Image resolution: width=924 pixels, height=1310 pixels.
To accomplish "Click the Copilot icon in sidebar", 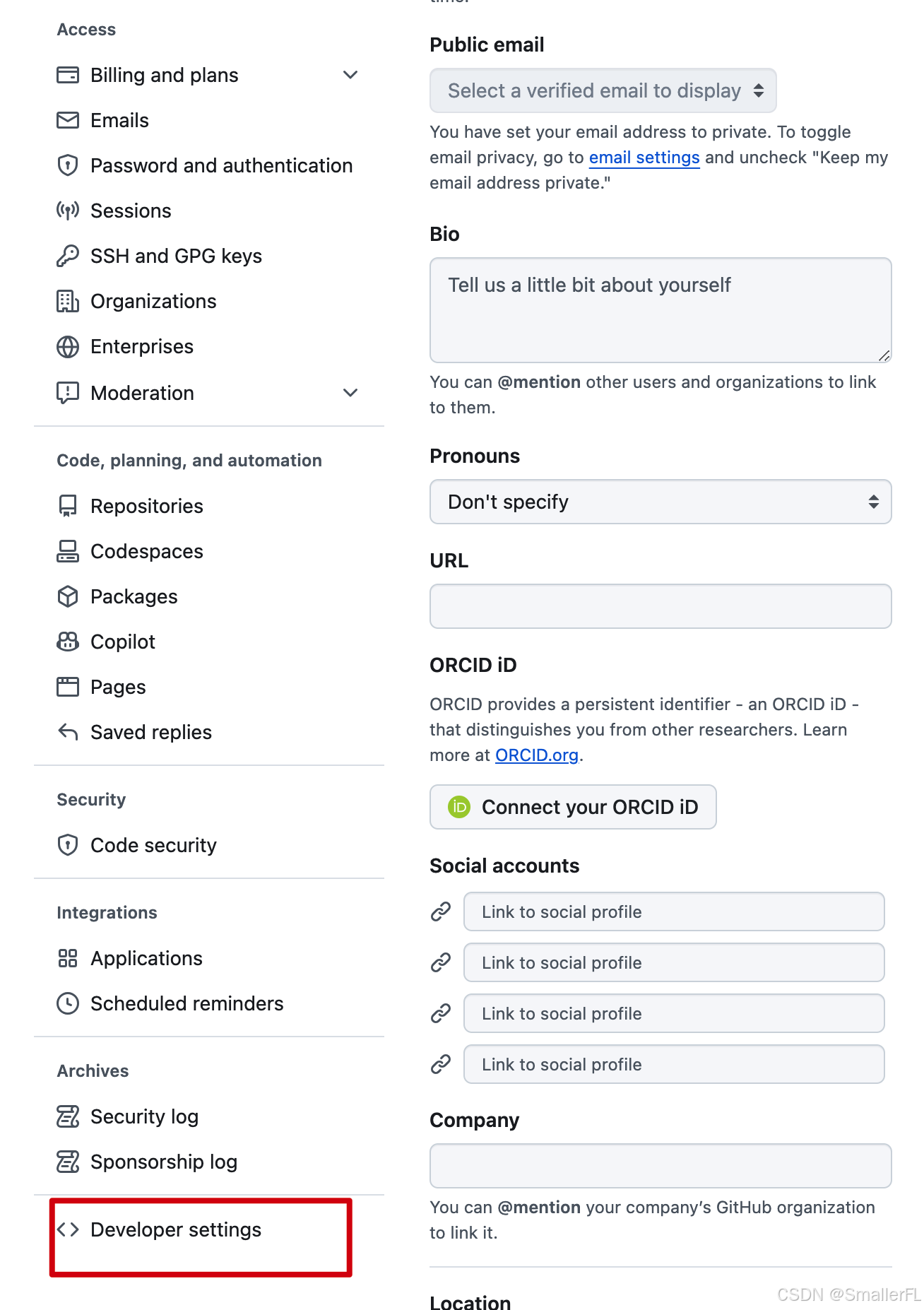I will tap(68, 642).
